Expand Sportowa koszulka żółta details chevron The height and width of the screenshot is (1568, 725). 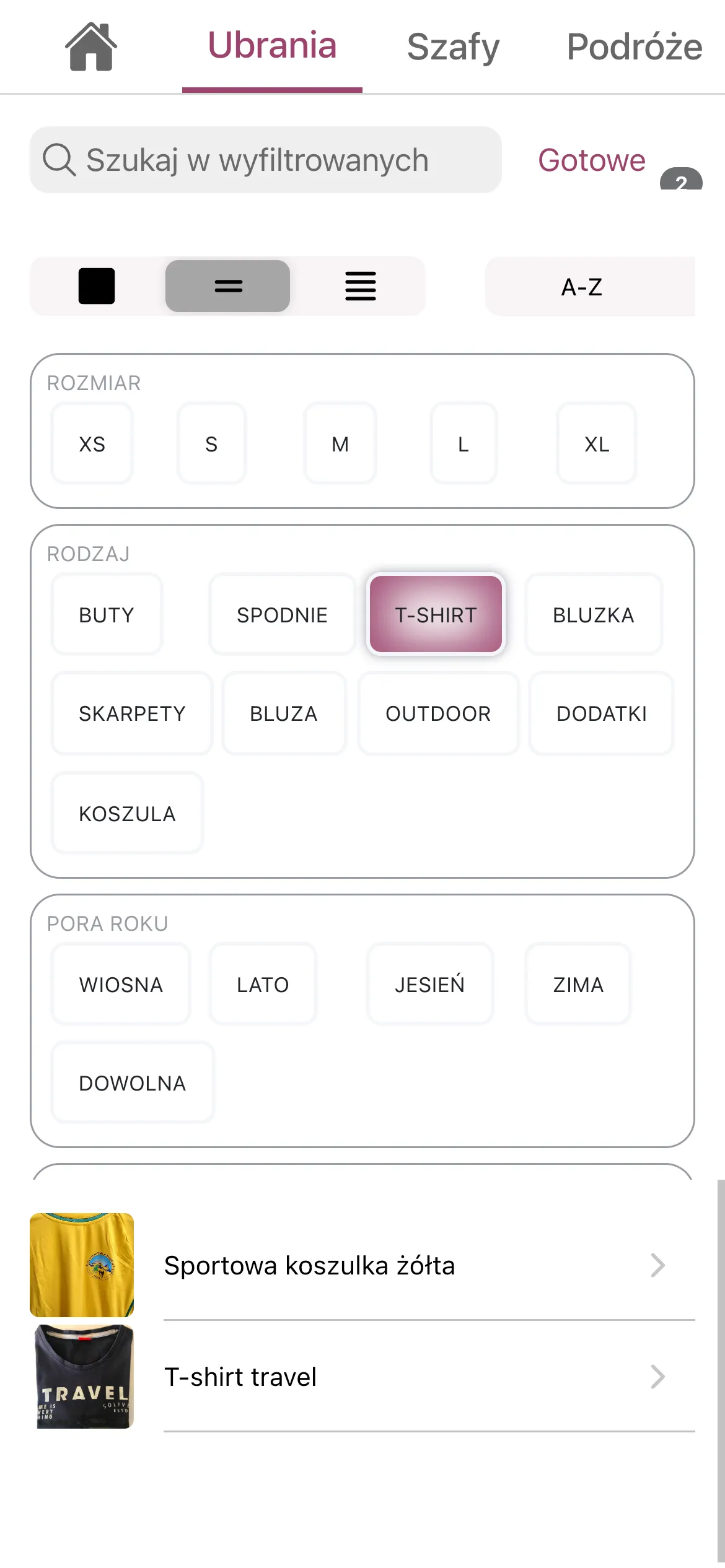point(657,1265)
